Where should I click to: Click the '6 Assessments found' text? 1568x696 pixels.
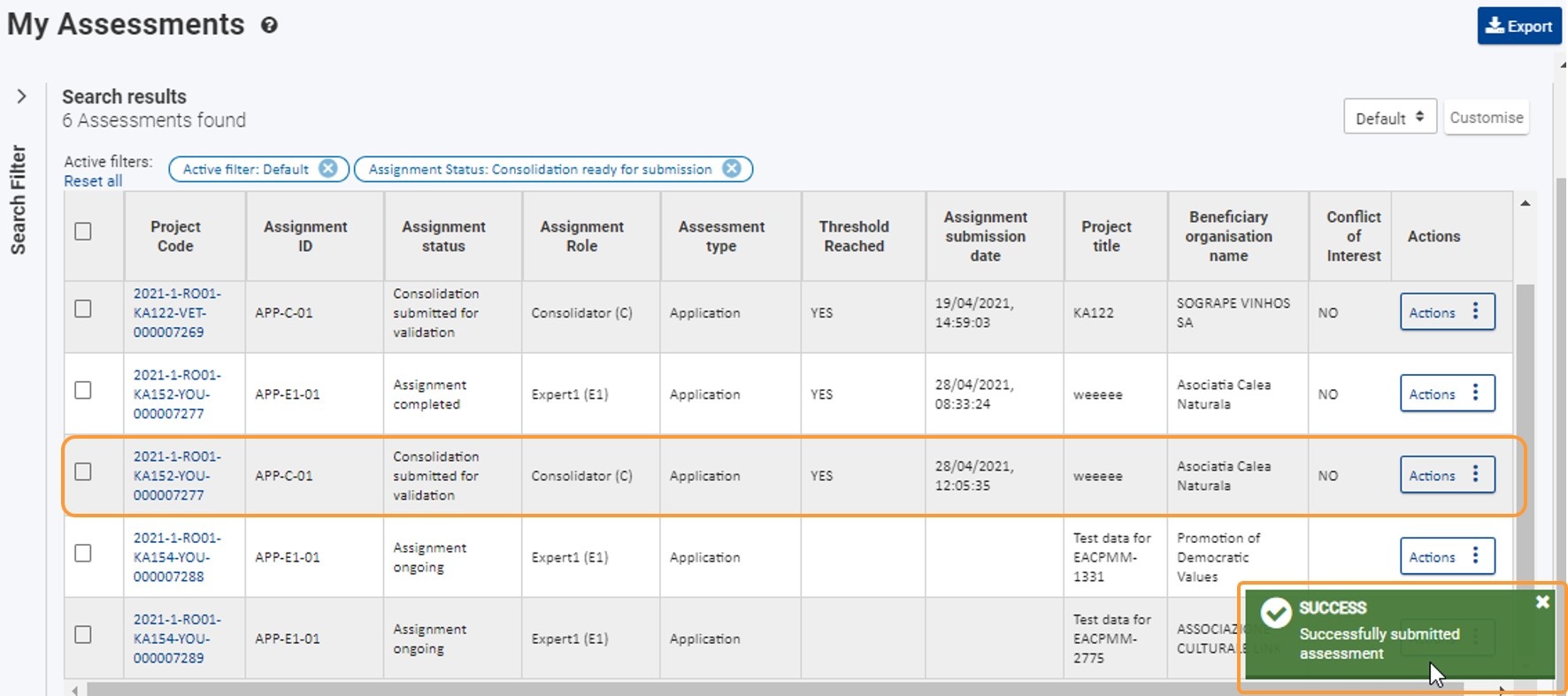click(x=154, y=120)
